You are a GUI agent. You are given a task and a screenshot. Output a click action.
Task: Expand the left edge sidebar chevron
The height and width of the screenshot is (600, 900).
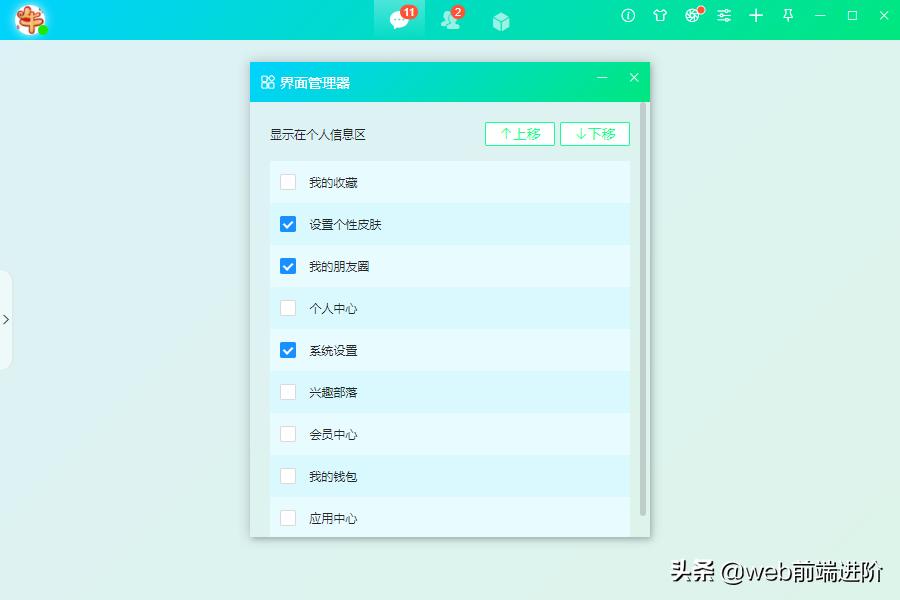pyautogui.click(x=9, y=320)
